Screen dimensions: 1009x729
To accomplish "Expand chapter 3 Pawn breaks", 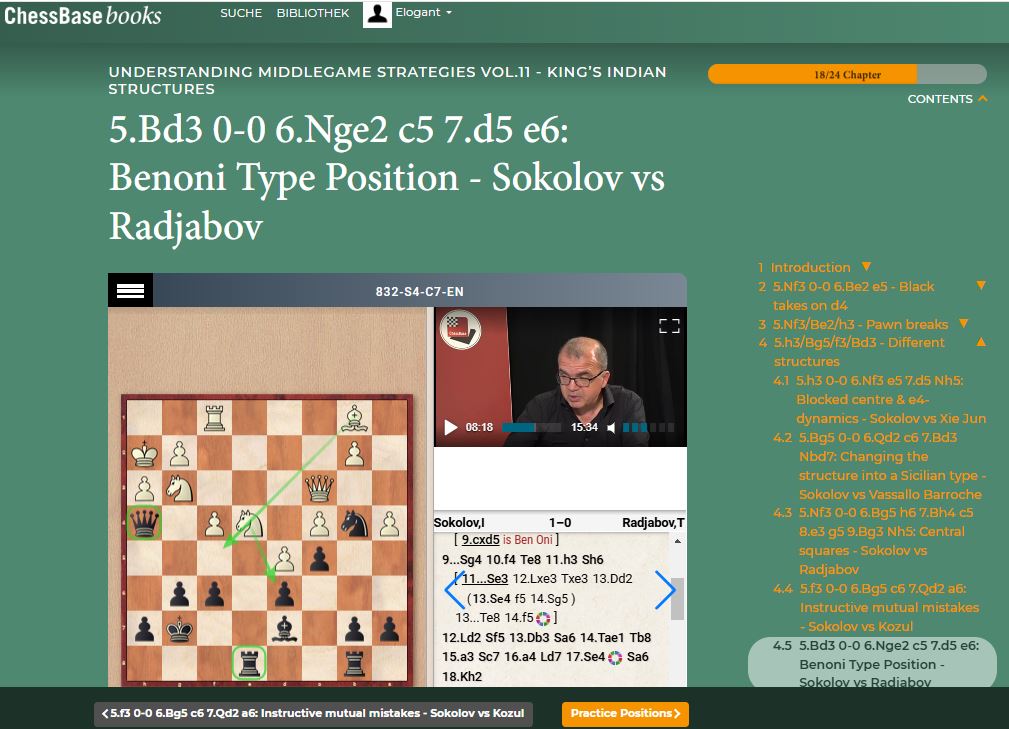I will (x=964, y=324).
